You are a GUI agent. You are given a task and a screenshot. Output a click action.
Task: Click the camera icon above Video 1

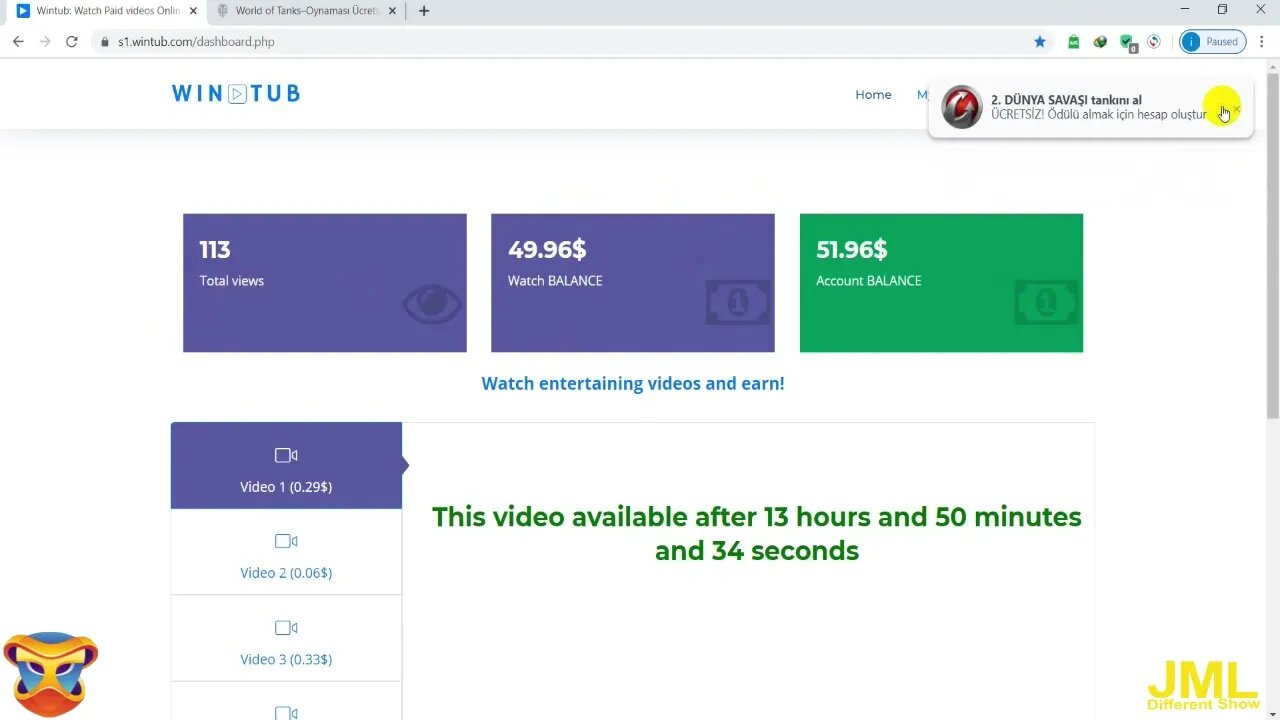[x=286, y=455]
